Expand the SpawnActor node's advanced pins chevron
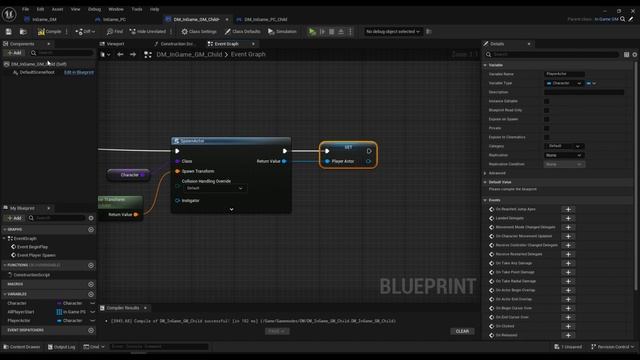The height and width of the screenshot is (360, 640). (231, 209)
